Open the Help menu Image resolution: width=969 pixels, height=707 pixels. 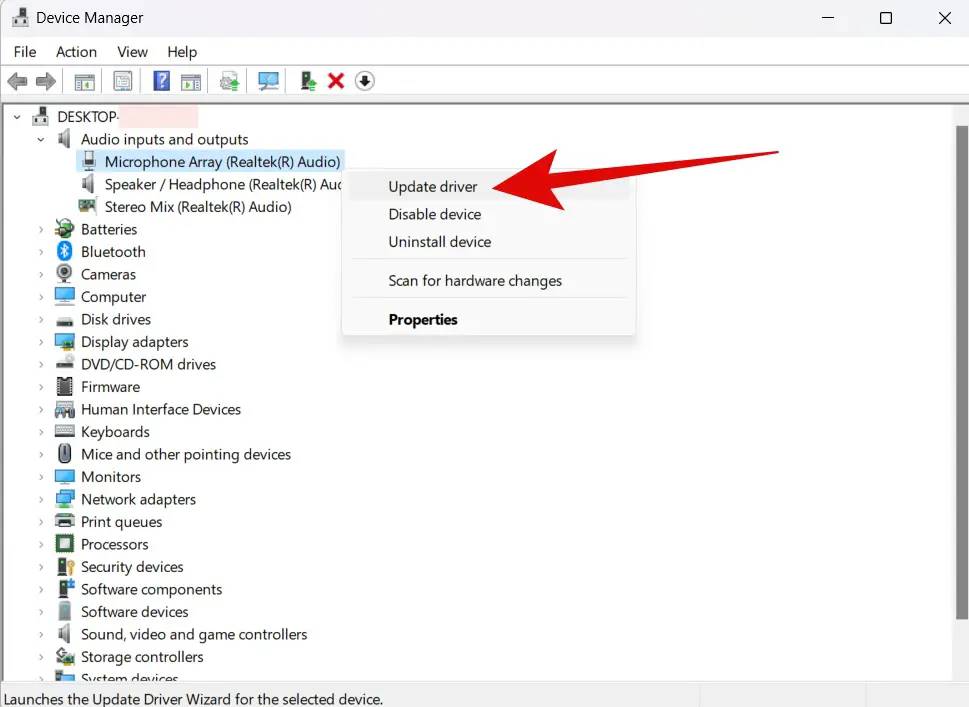pos(182,52)
